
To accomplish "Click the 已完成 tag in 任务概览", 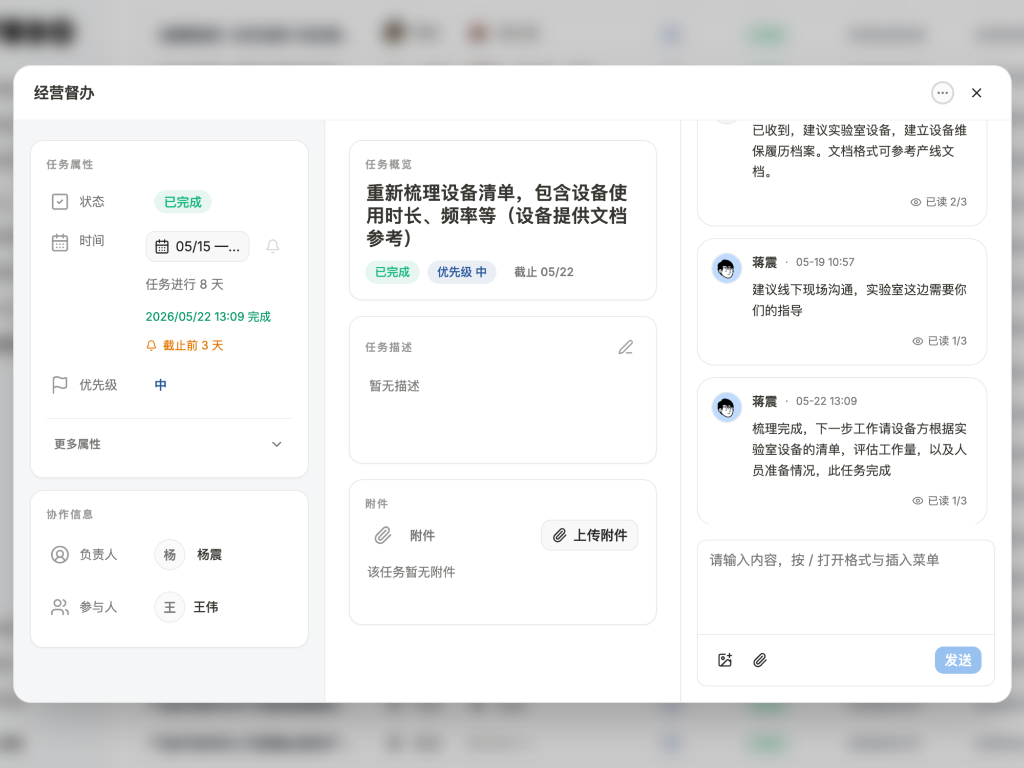I will (x=392, y=272).
